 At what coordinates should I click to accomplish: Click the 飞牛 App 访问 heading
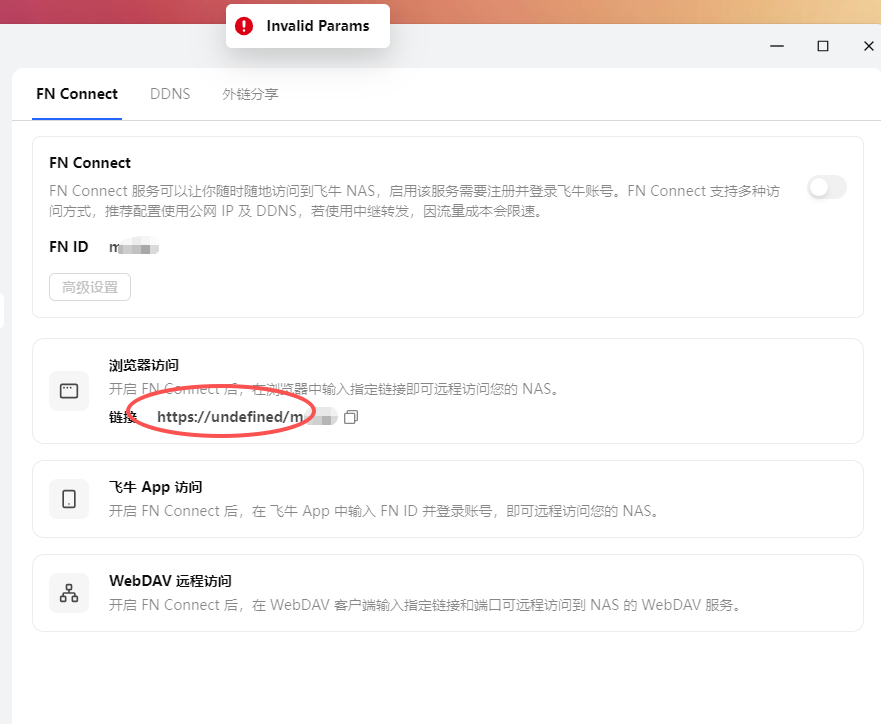coord(156,487)
